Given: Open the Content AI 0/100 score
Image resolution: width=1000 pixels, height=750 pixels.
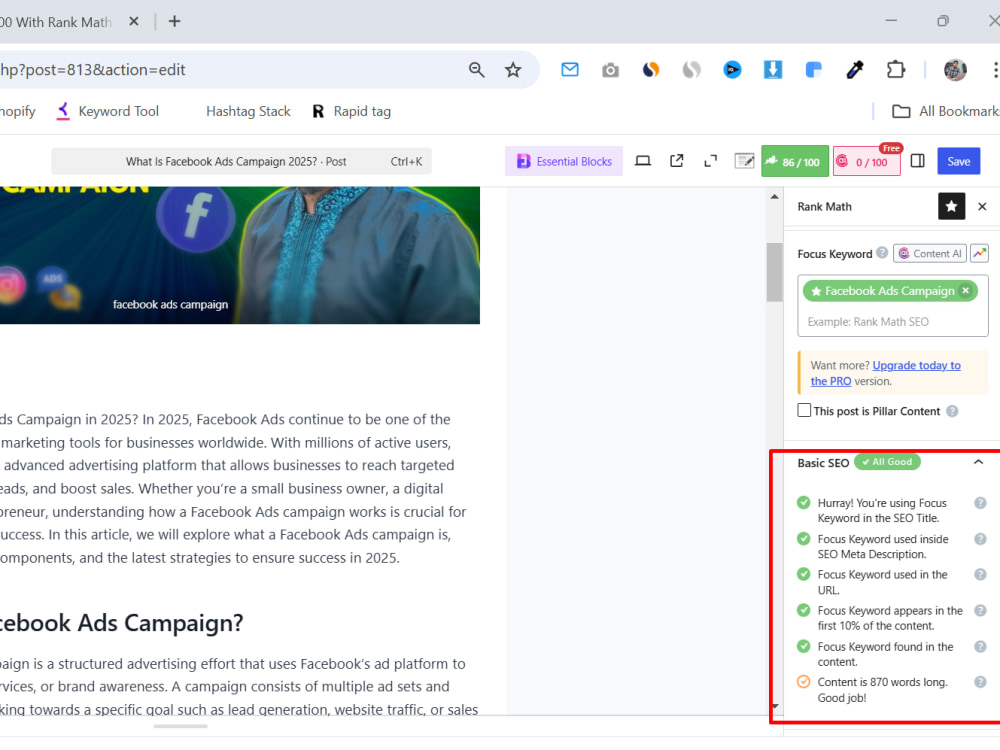Looking at the screenshot, I should (x=866, y=161).
